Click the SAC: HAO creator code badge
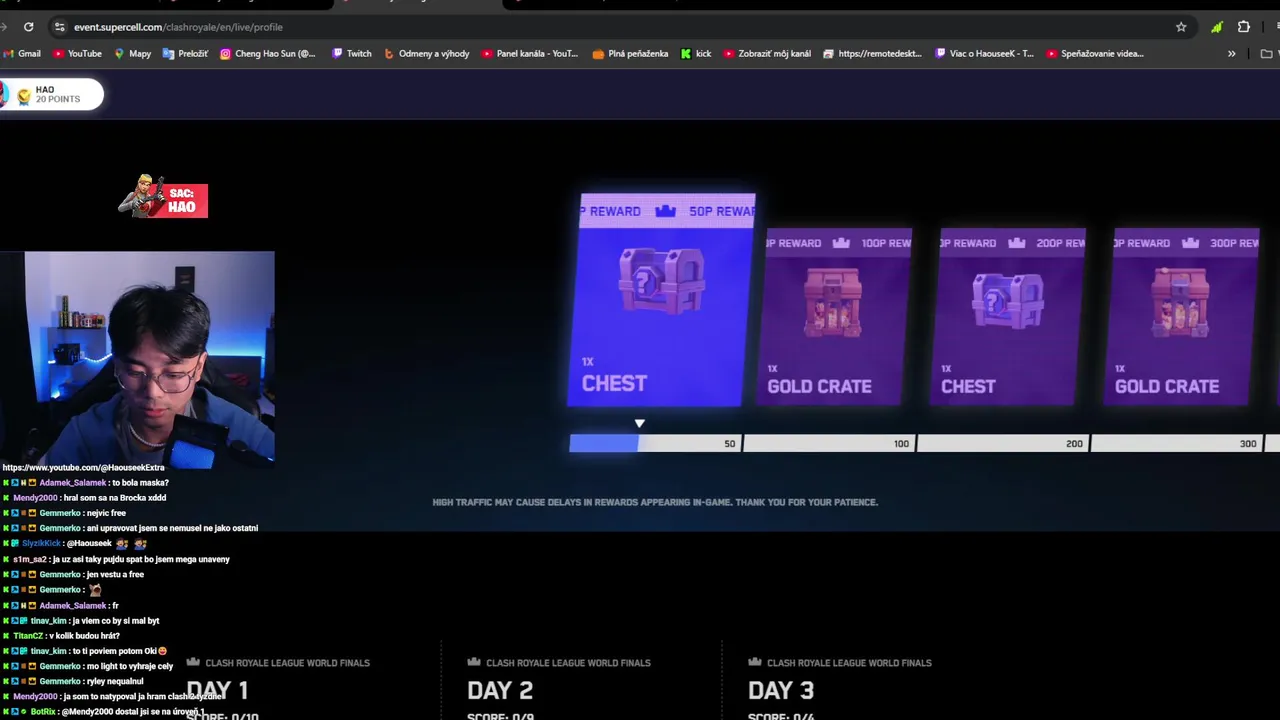Viewport: 1280px width, 720px height. [163, 197]
